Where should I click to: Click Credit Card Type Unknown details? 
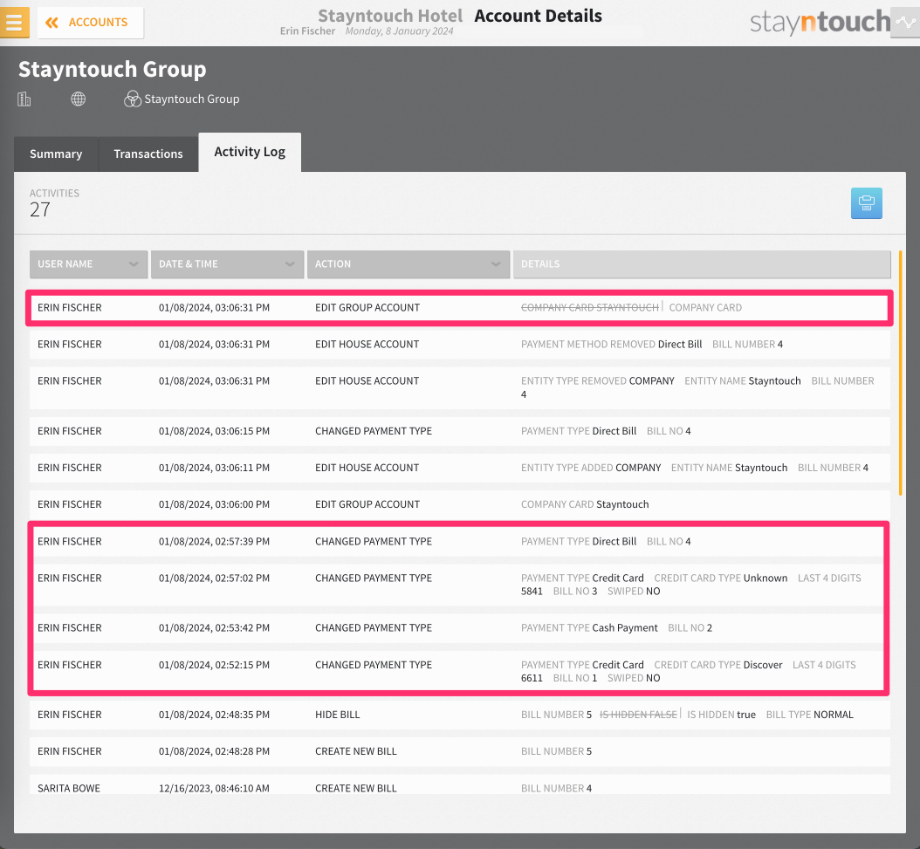[x=721, y=578]
